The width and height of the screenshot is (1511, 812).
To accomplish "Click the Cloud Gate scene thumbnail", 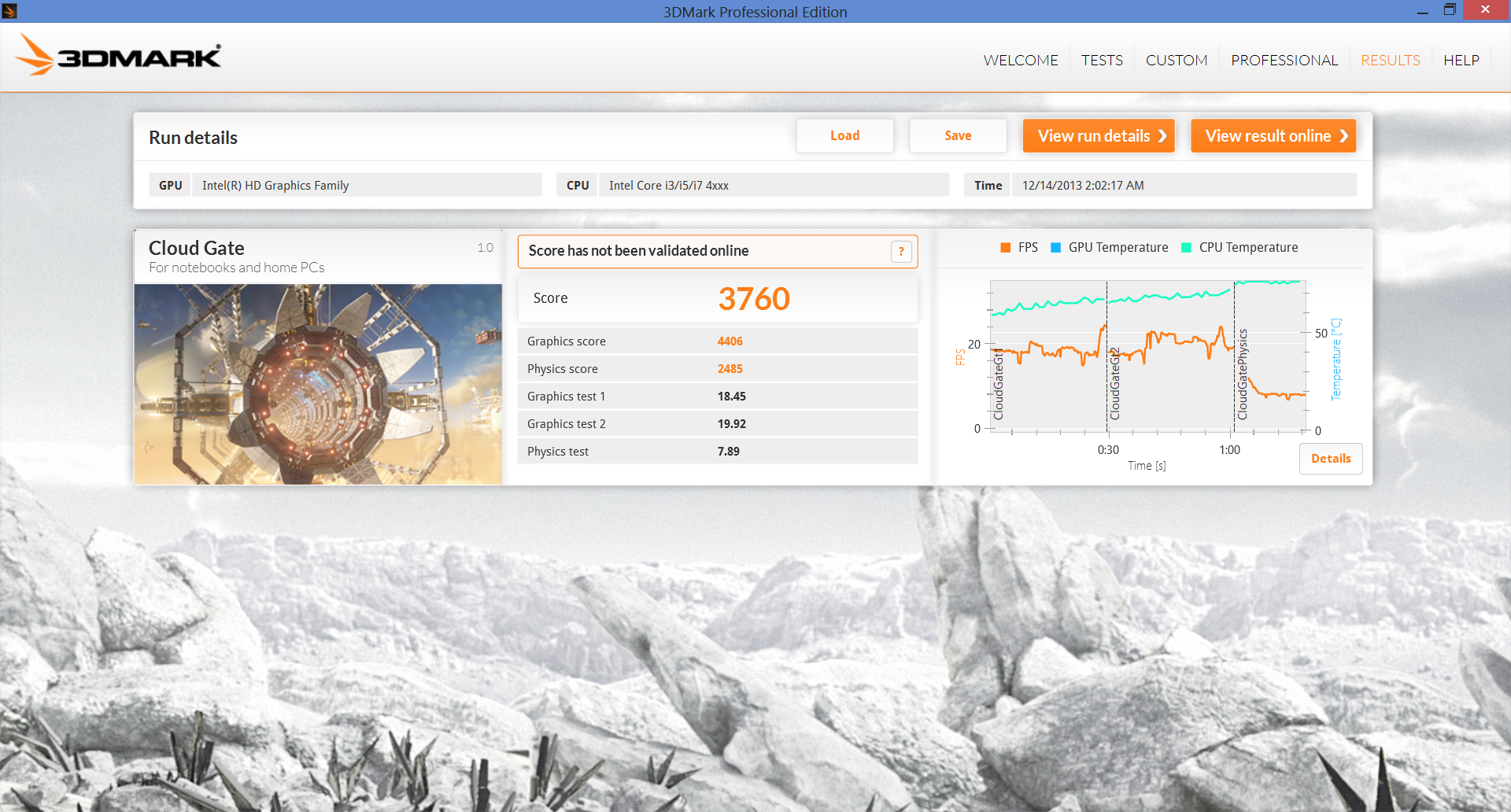I will [318, 384].
